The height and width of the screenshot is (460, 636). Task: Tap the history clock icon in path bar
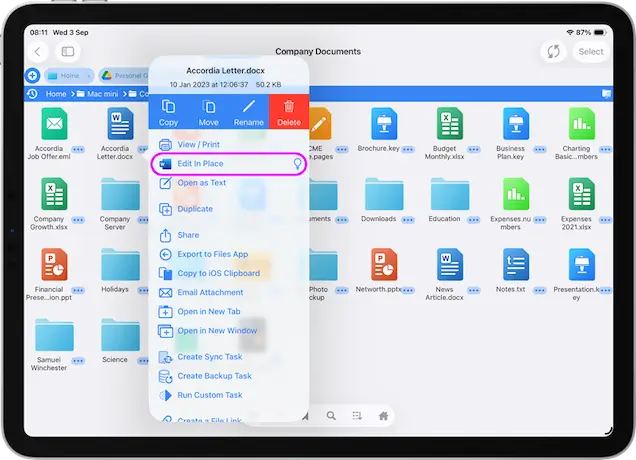pyautogui.click(x=32, y=94)
